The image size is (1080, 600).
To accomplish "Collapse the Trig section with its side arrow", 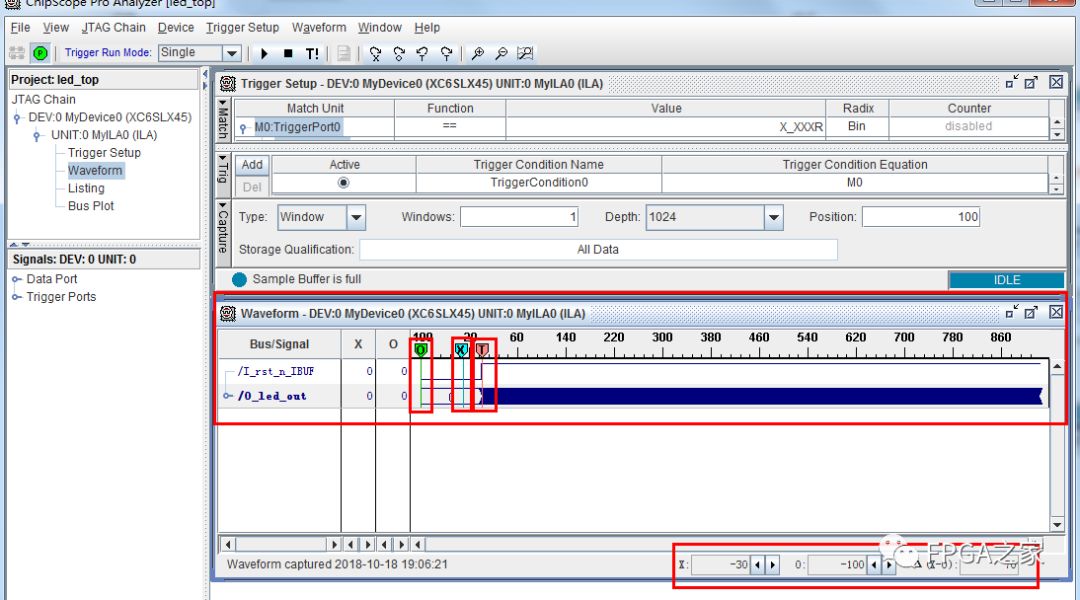I will coord(222,159).
